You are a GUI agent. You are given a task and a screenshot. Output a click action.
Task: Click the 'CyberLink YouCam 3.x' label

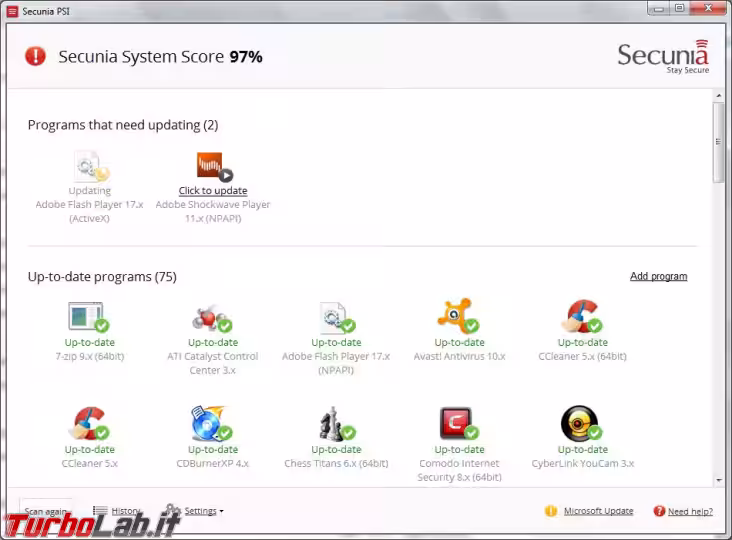583,463
